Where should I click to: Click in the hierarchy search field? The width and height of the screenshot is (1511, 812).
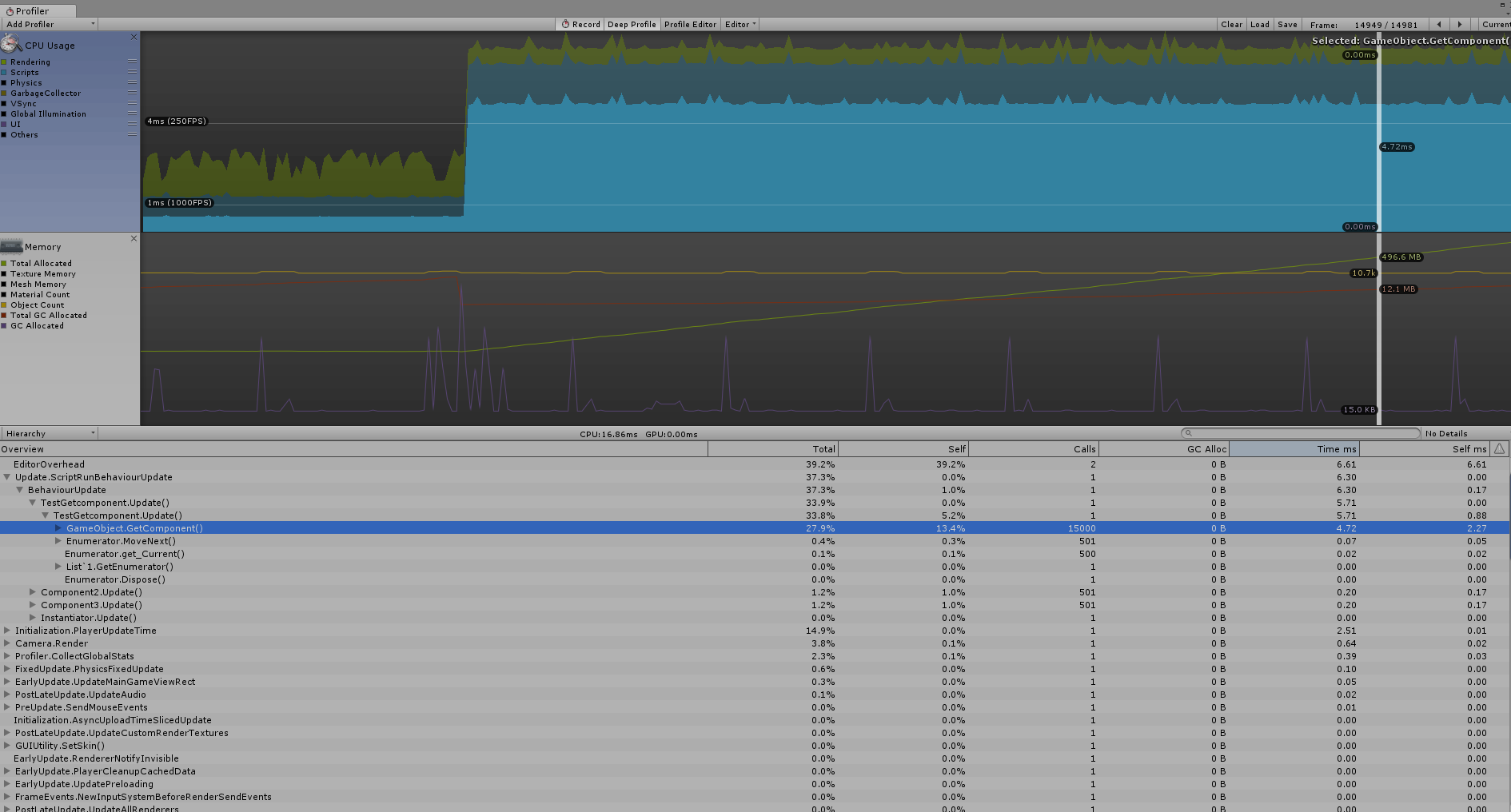(1300, 433)
